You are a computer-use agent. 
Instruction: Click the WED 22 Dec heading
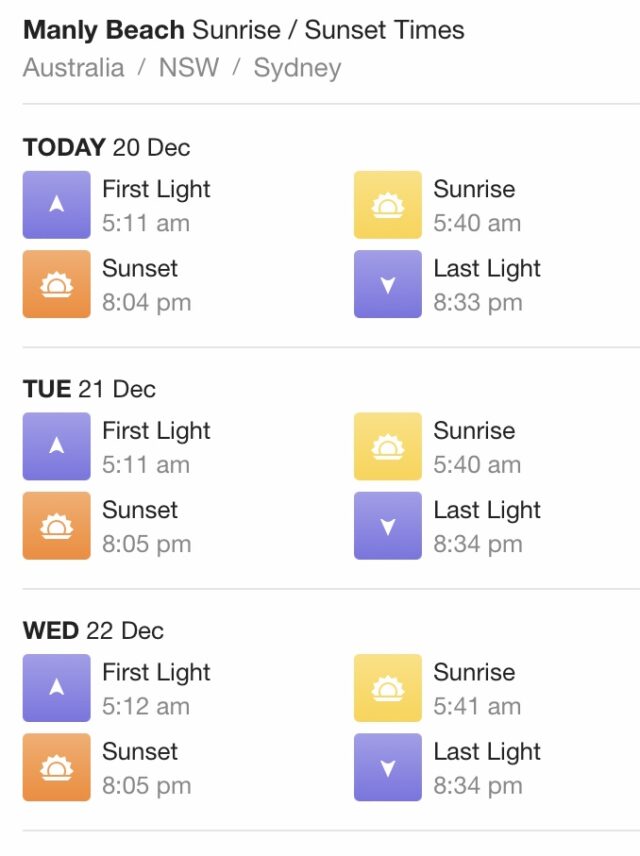93,631
